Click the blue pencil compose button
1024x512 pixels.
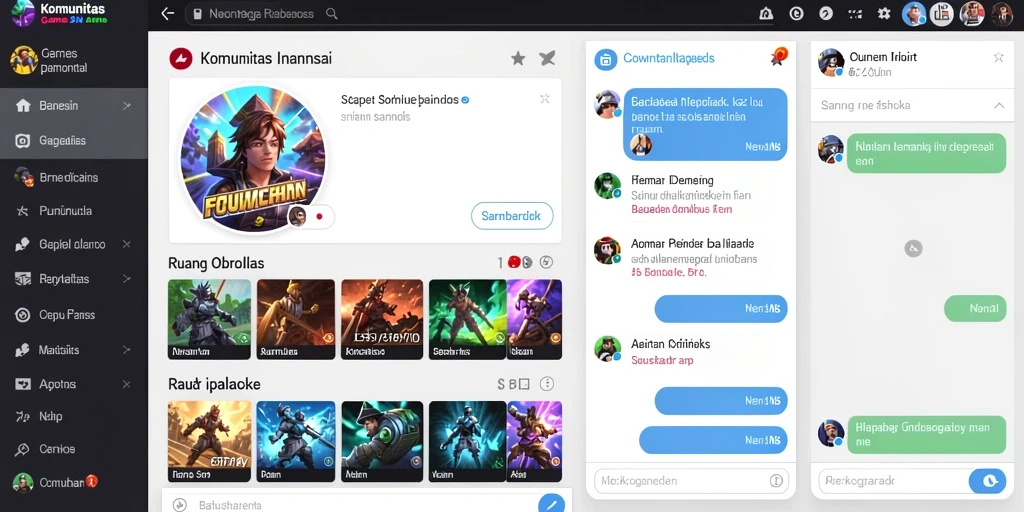pos(551,504)
